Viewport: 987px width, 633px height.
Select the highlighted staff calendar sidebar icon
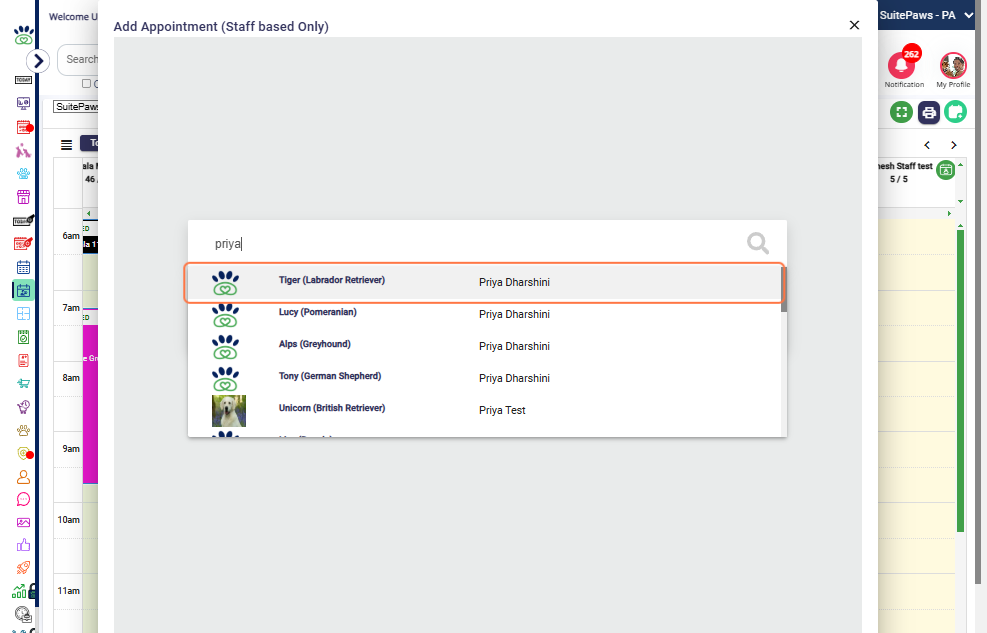click(x=23, y=290)
